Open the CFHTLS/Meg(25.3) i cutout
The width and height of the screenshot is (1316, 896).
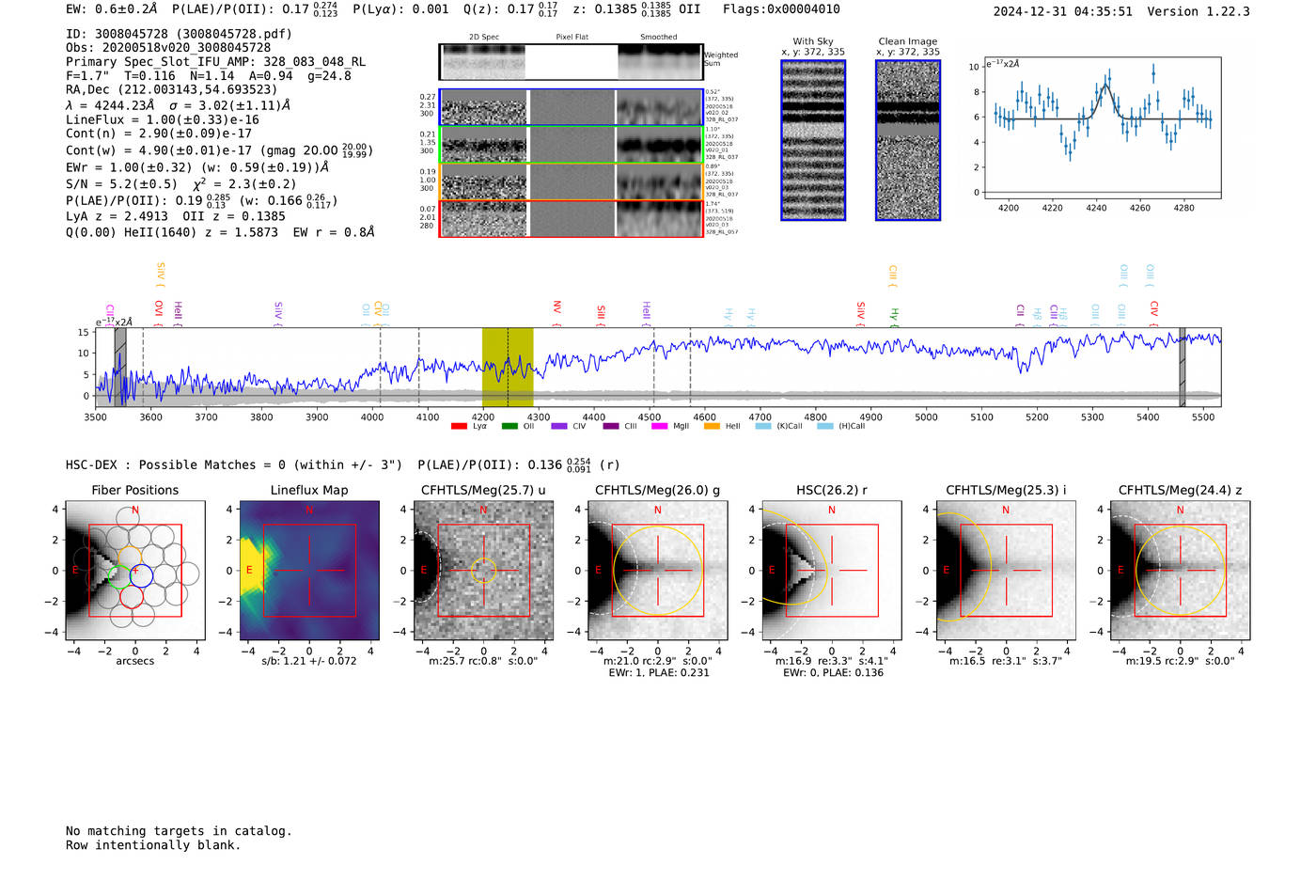[1006, 571]
